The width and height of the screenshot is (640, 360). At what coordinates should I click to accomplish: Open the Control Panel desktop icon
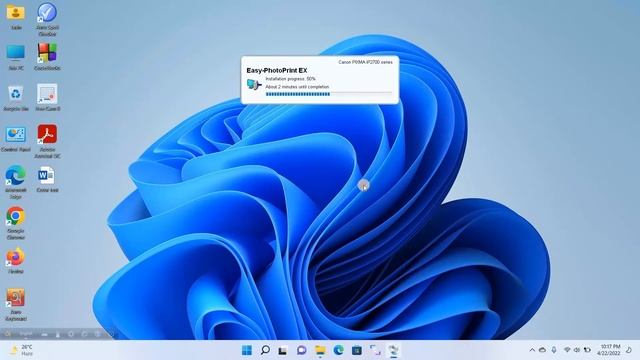click(x=16, y=139)
